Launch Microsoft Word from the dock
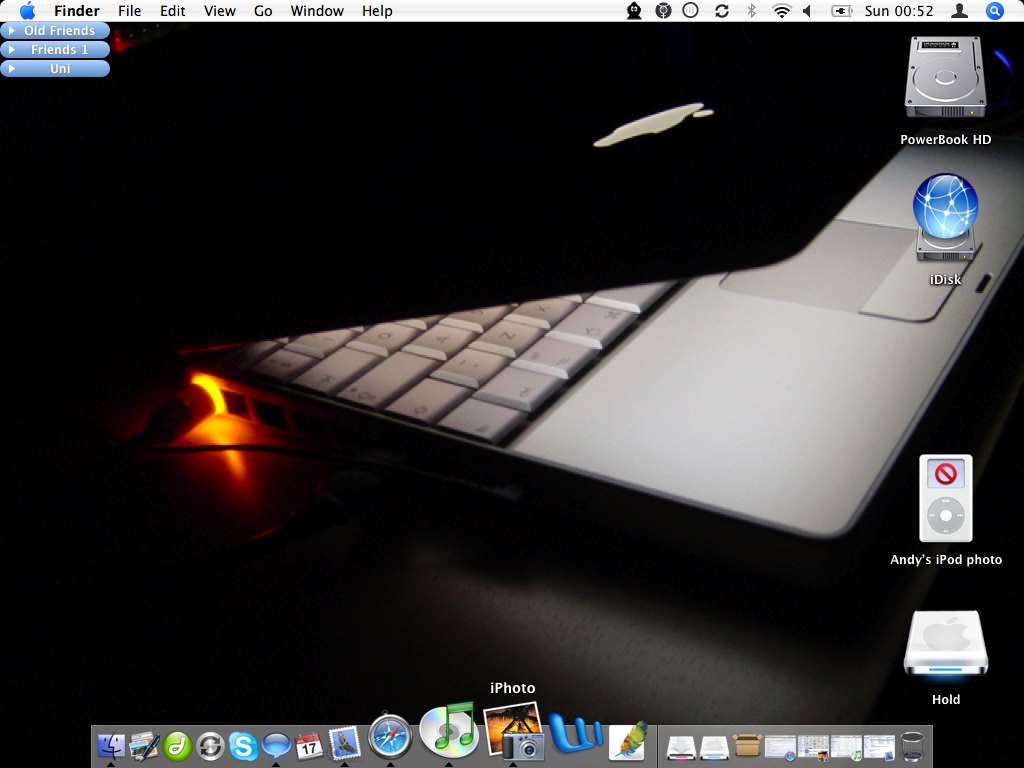The image size is (1024, 768). tap(576, 734)
